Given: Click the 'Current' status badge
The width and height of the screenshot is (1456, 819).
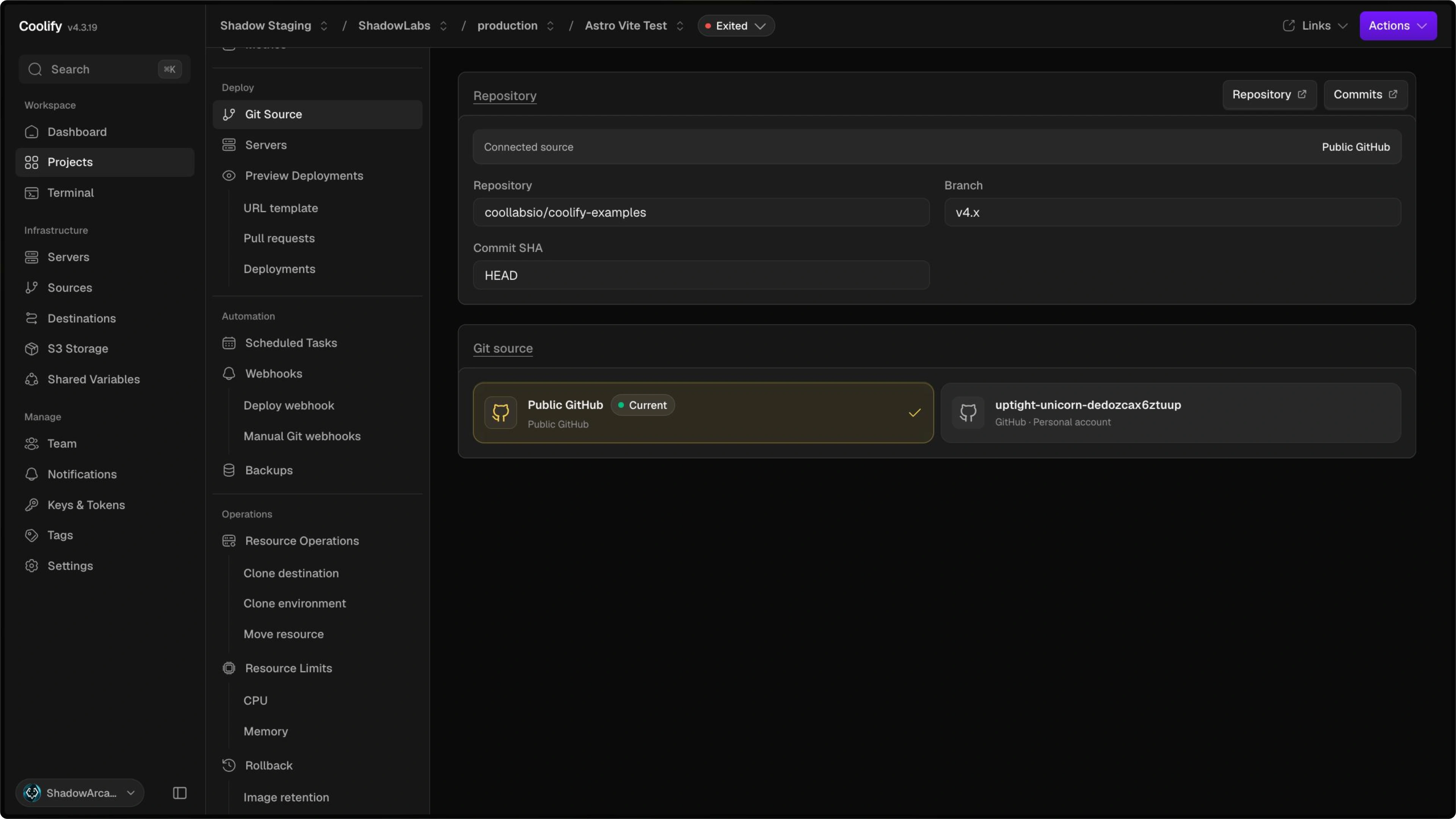Looking at the screenshot, I should point(643,405).
